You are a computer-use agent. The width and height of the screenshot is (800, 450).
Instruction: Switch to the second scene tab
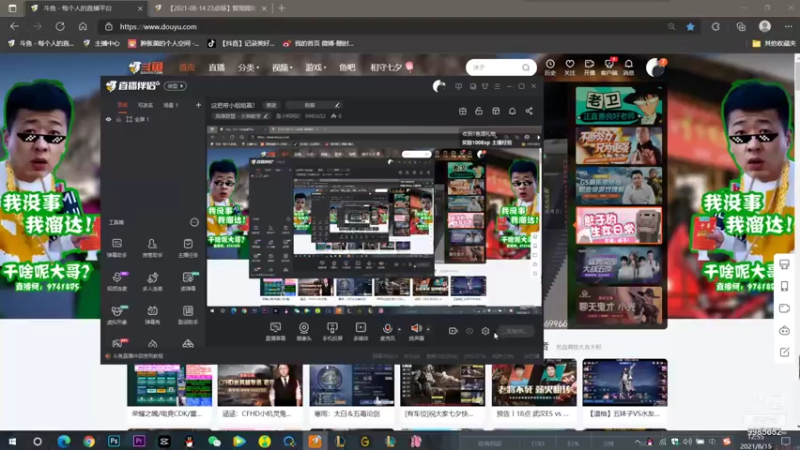[145, 105]
